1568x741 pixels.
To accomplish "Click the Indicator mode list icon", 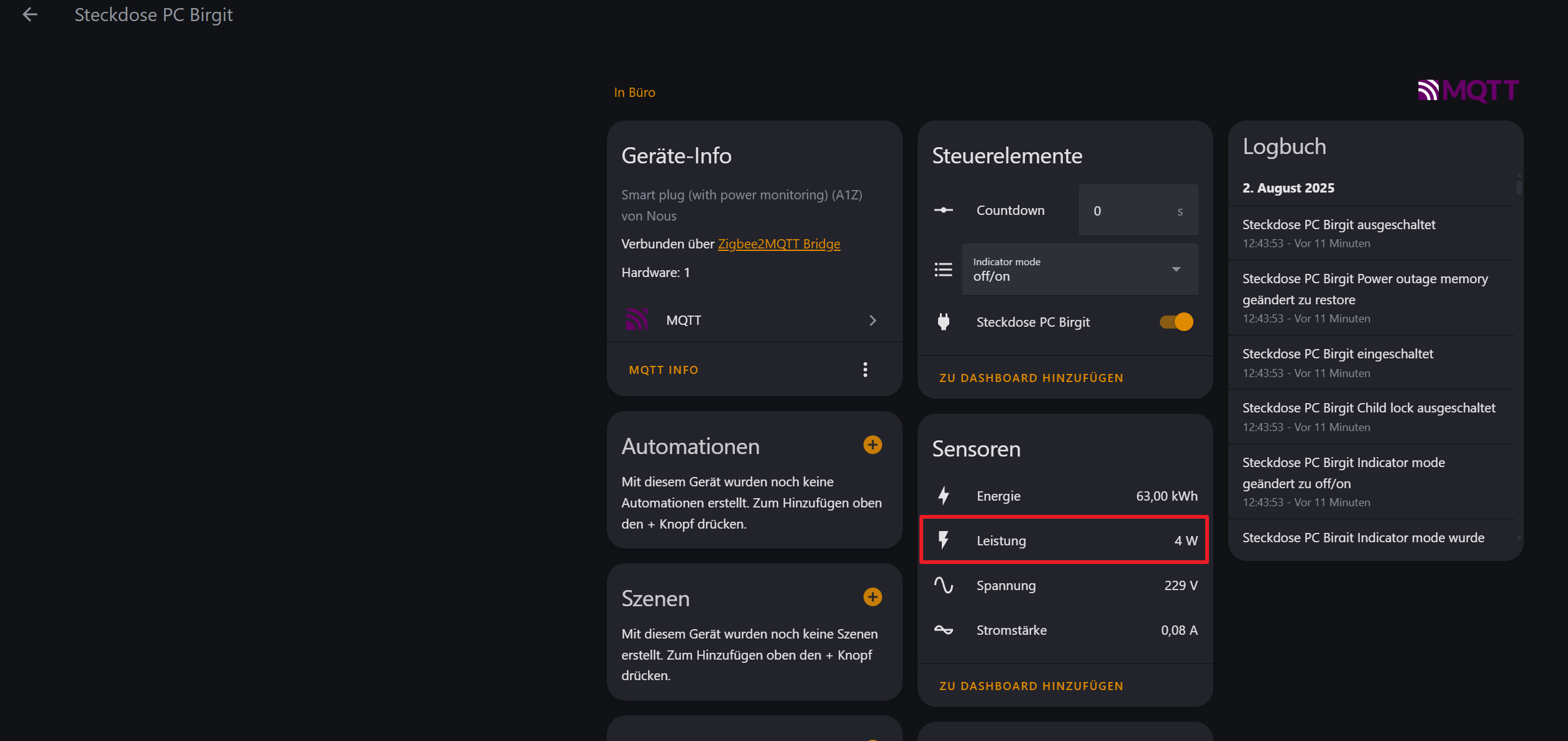I will [x=943, y=269].
